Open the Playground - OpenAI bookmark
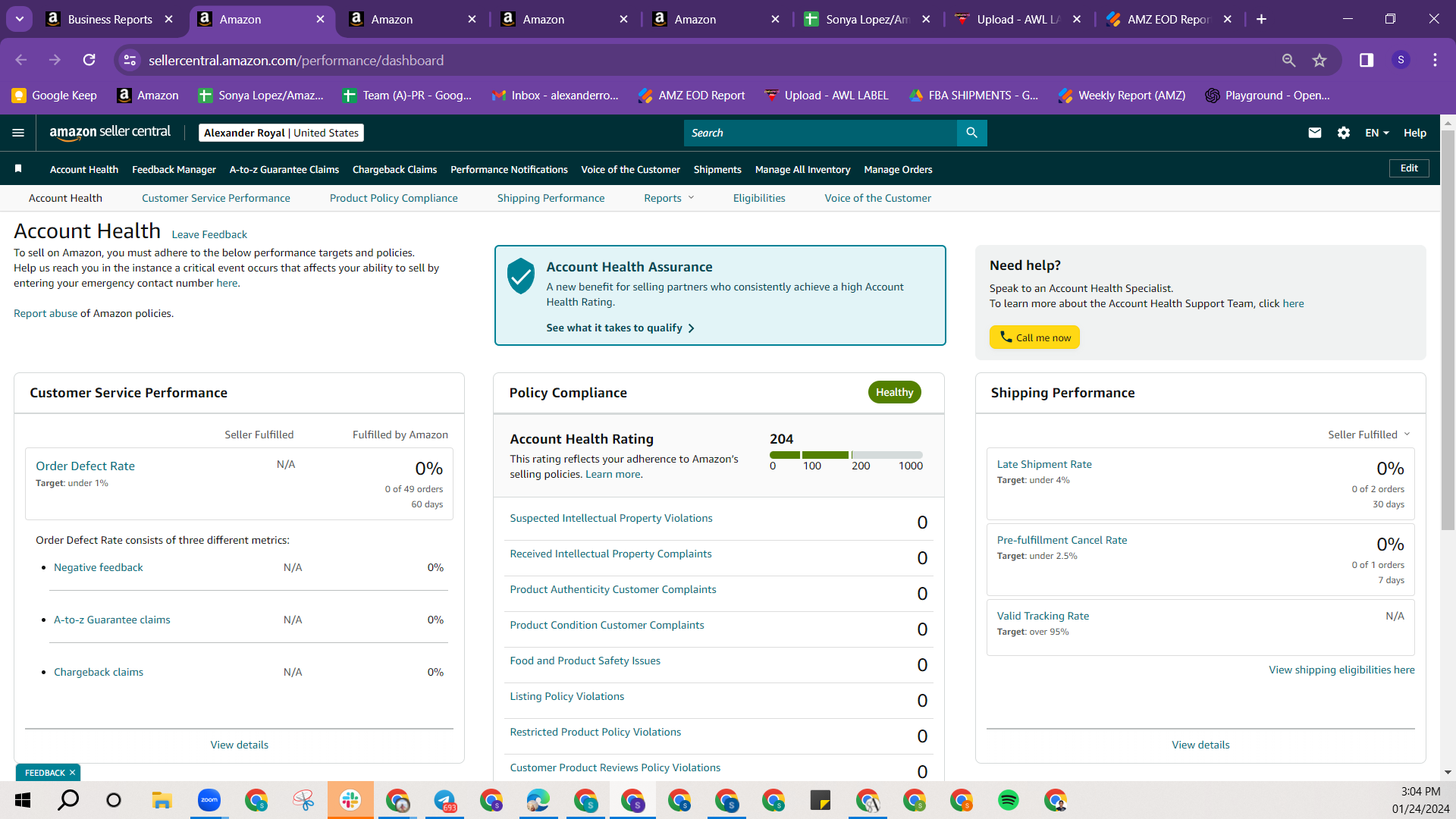Viewport: 1456px width, 819px height. (1267, 96)
